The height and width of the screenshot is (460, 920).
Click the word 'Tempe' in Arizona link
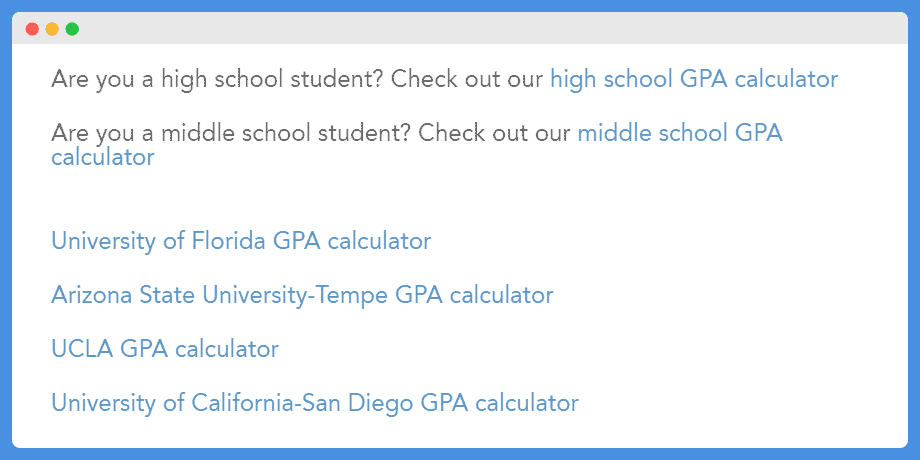350,295
